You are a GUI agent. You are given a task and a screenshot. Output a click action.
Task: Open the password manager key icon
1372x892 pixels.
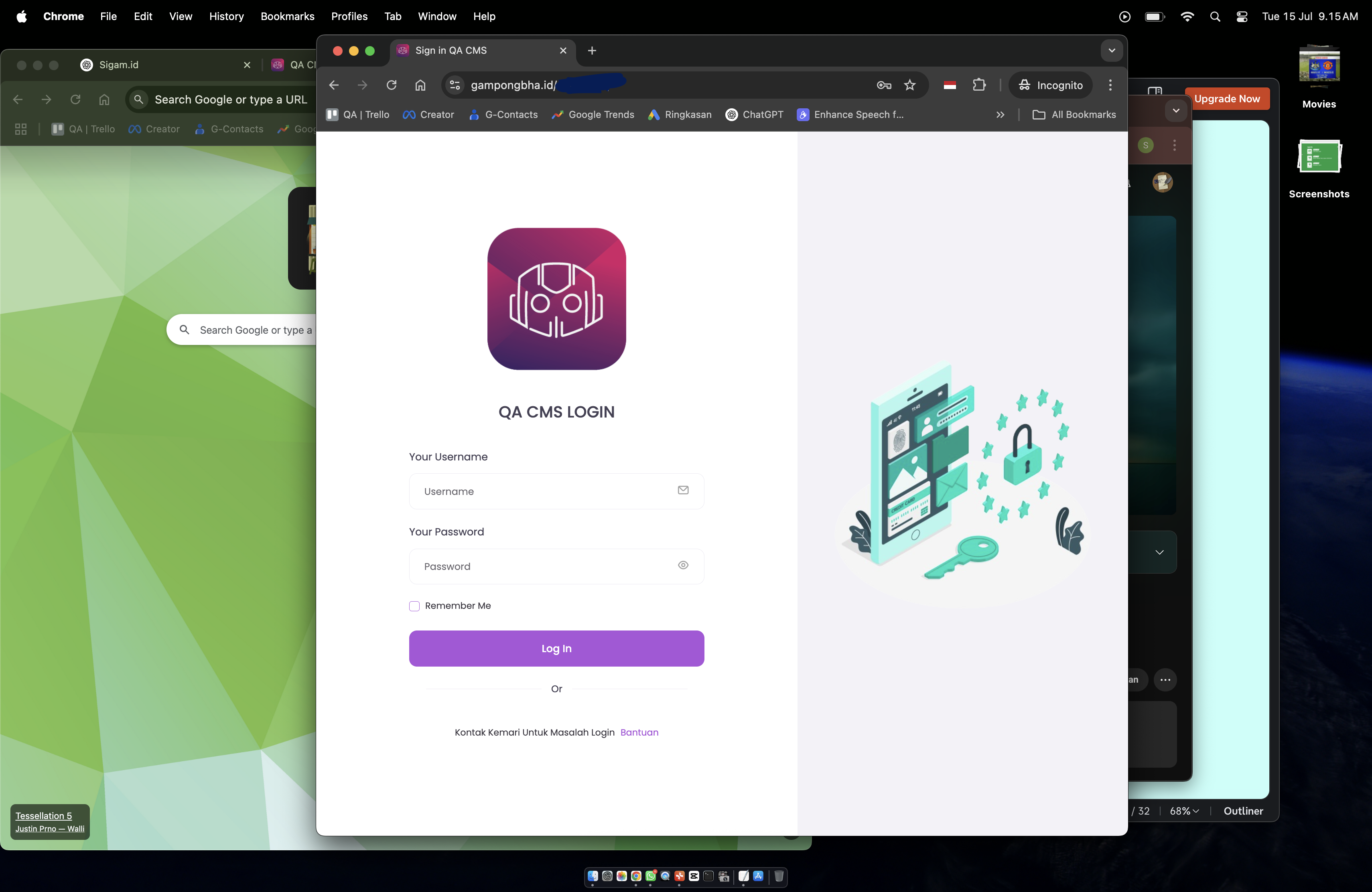point(884,85)
